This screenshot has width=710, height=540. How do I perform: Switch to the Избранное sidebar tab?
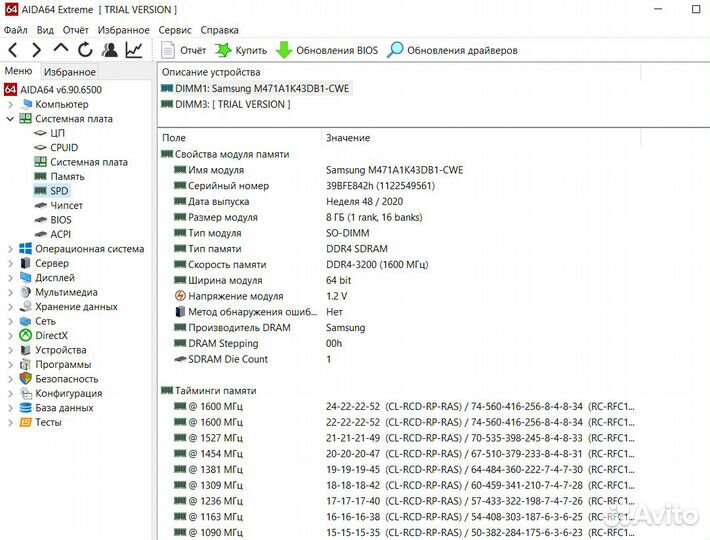[70, 72]
